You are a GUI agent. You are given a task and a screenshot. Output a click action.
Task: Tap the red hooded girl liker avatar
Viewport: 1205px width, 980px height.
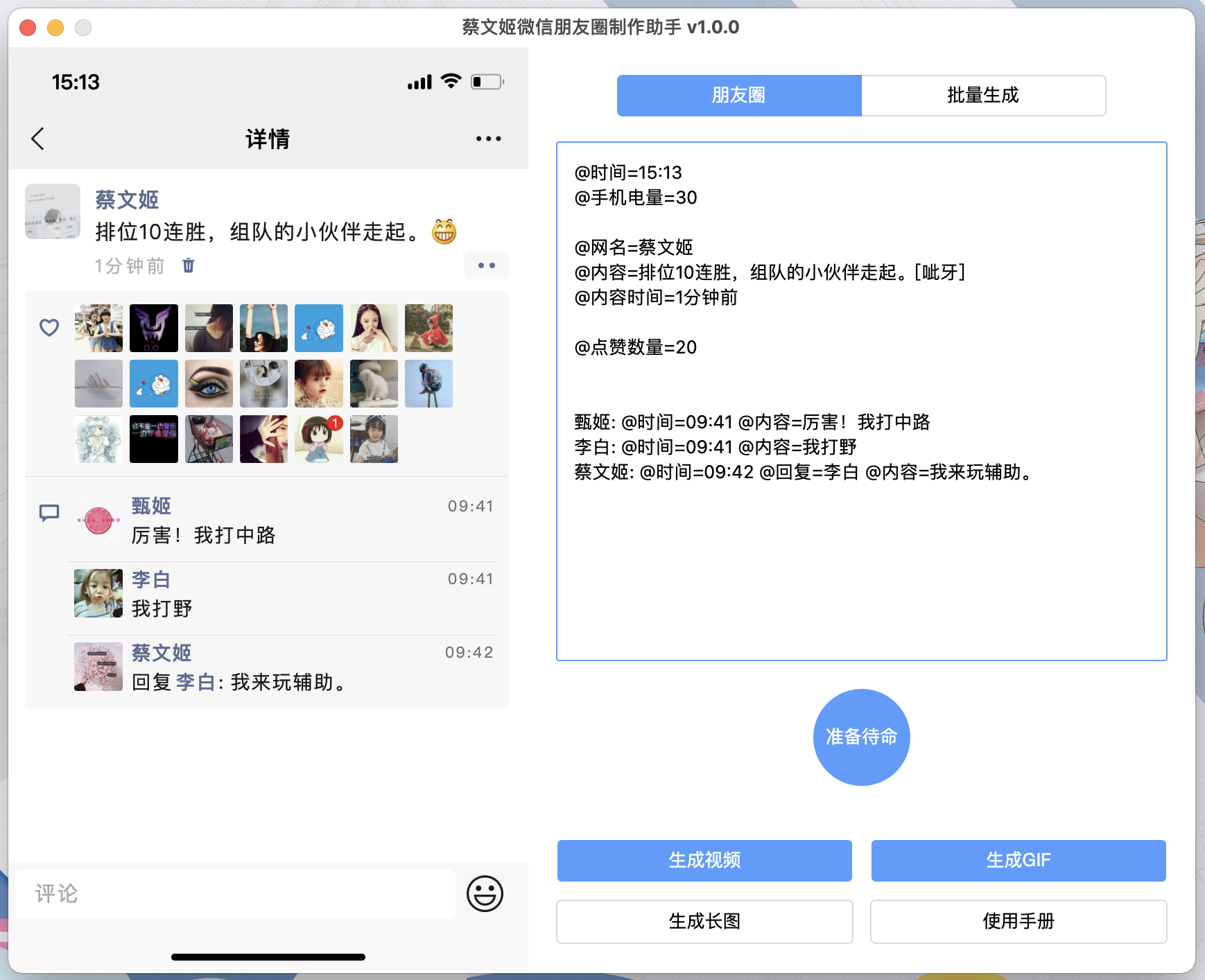[x=428, y=328]
